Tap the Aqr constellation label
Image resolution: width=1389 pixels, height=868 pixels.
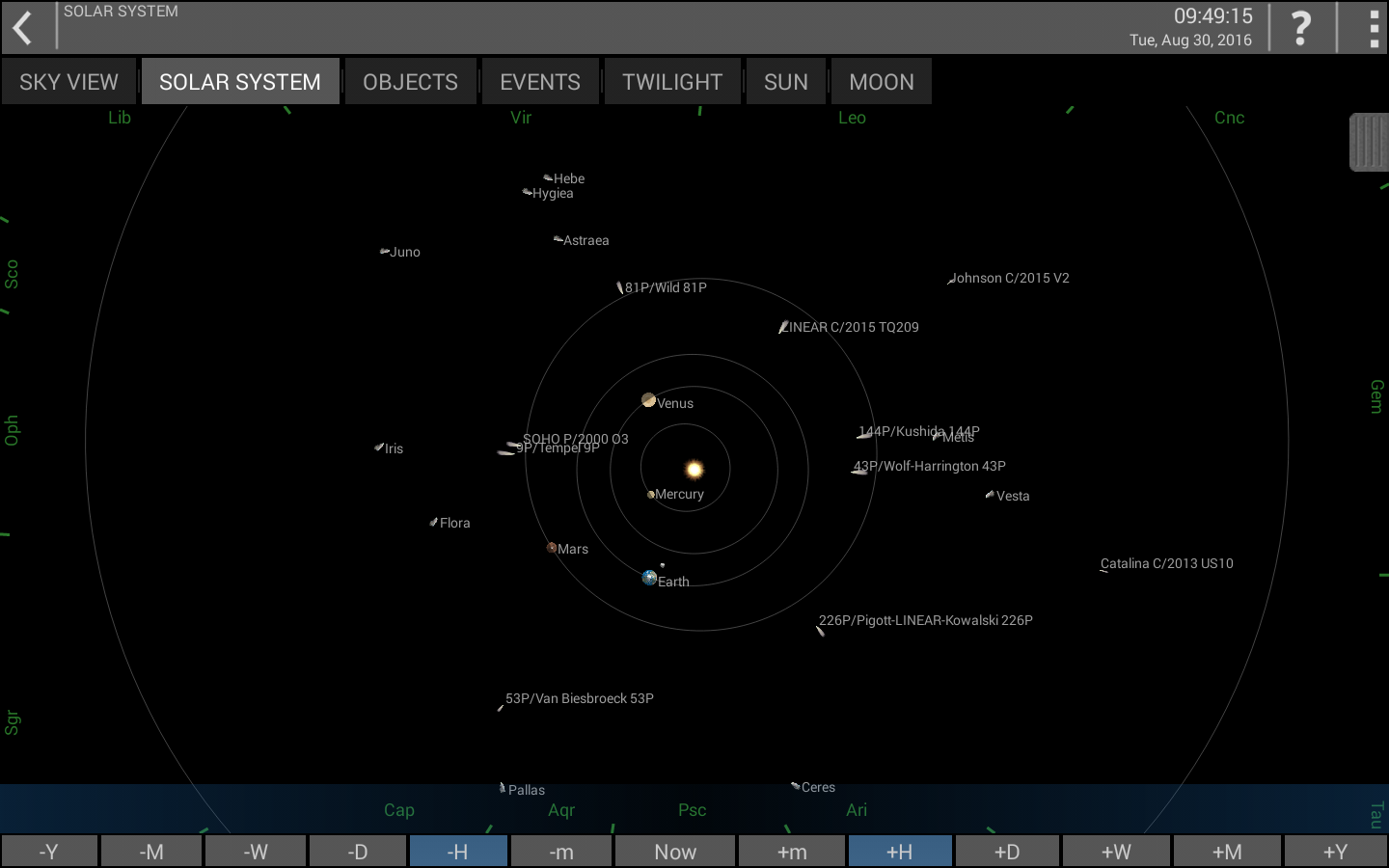coord(561,810)
